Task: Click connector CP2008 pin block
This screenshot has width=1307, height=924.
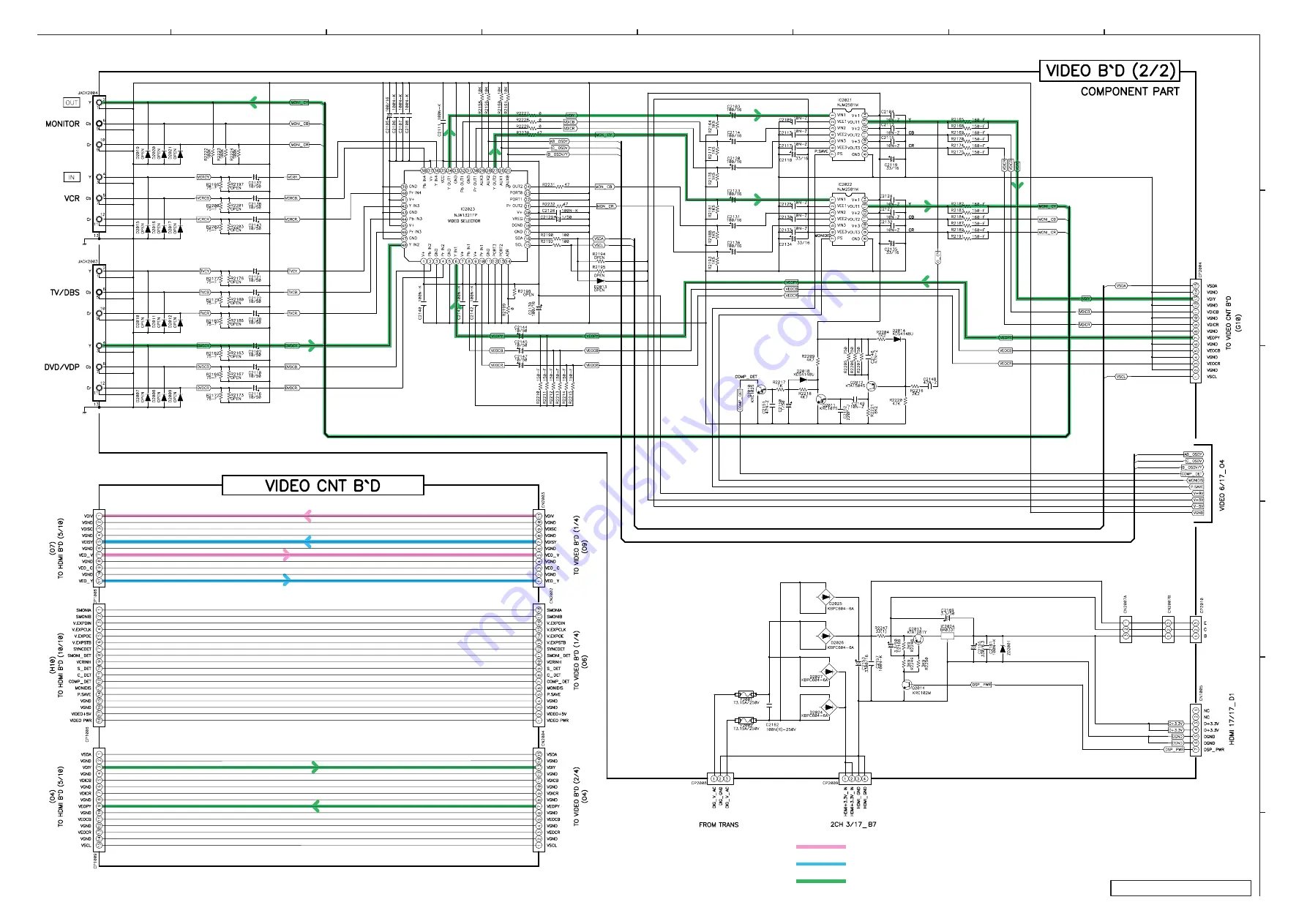Action: 720,779
